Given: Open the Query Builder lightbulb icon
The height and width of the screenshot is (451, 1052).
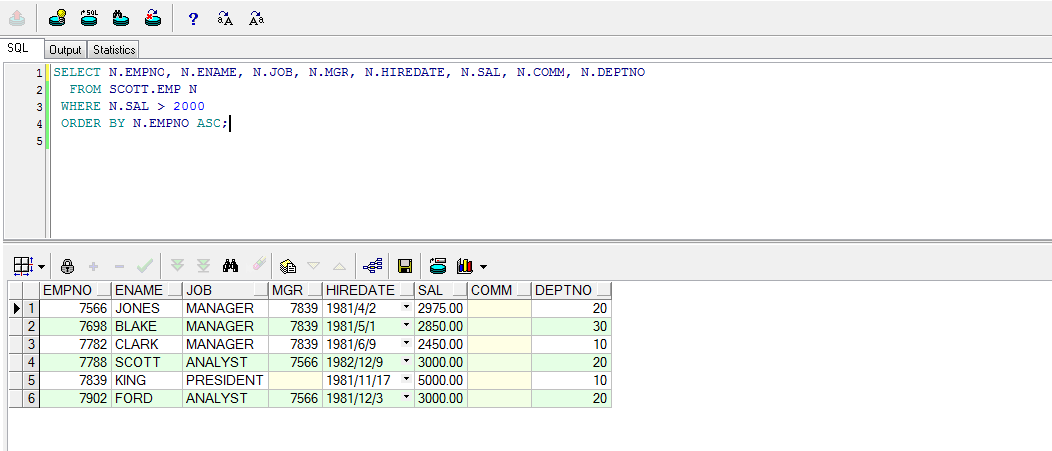Looking at the screenshot, I should [58, 18].
